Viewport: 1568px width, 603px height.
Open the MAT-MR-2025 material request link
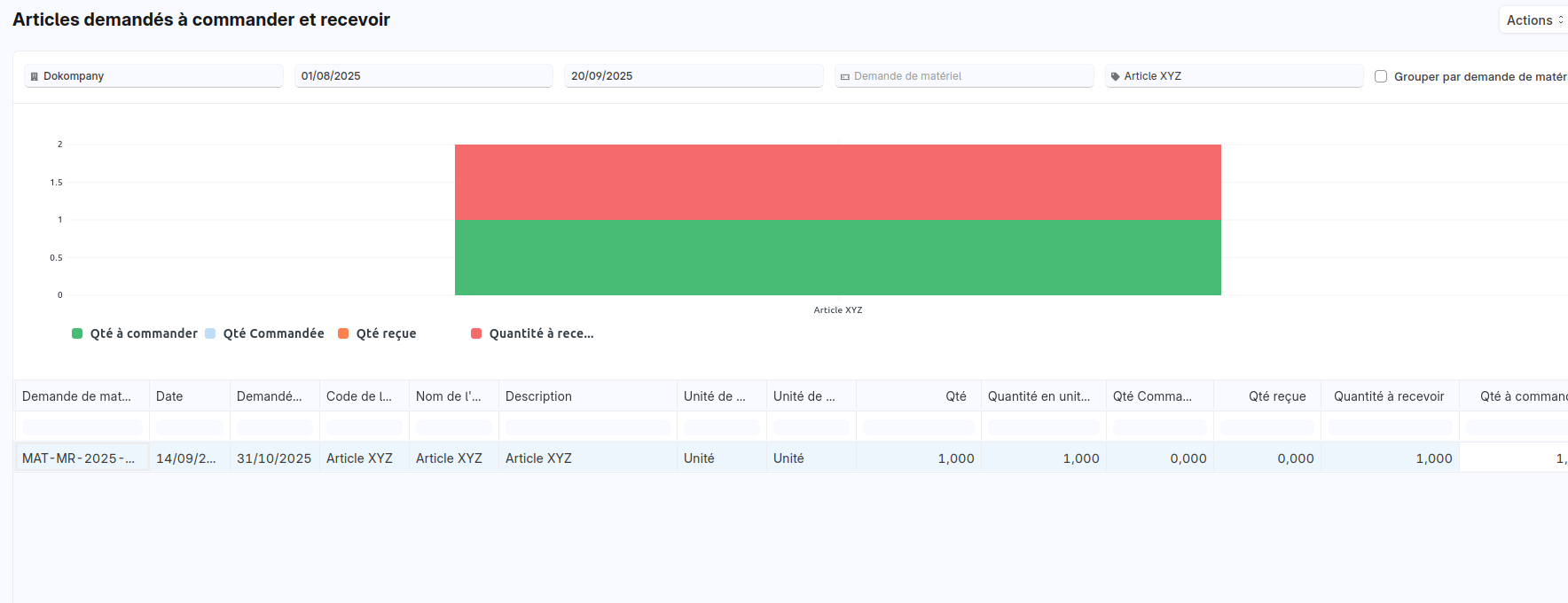pyautogui.click(x=79, y=458)
